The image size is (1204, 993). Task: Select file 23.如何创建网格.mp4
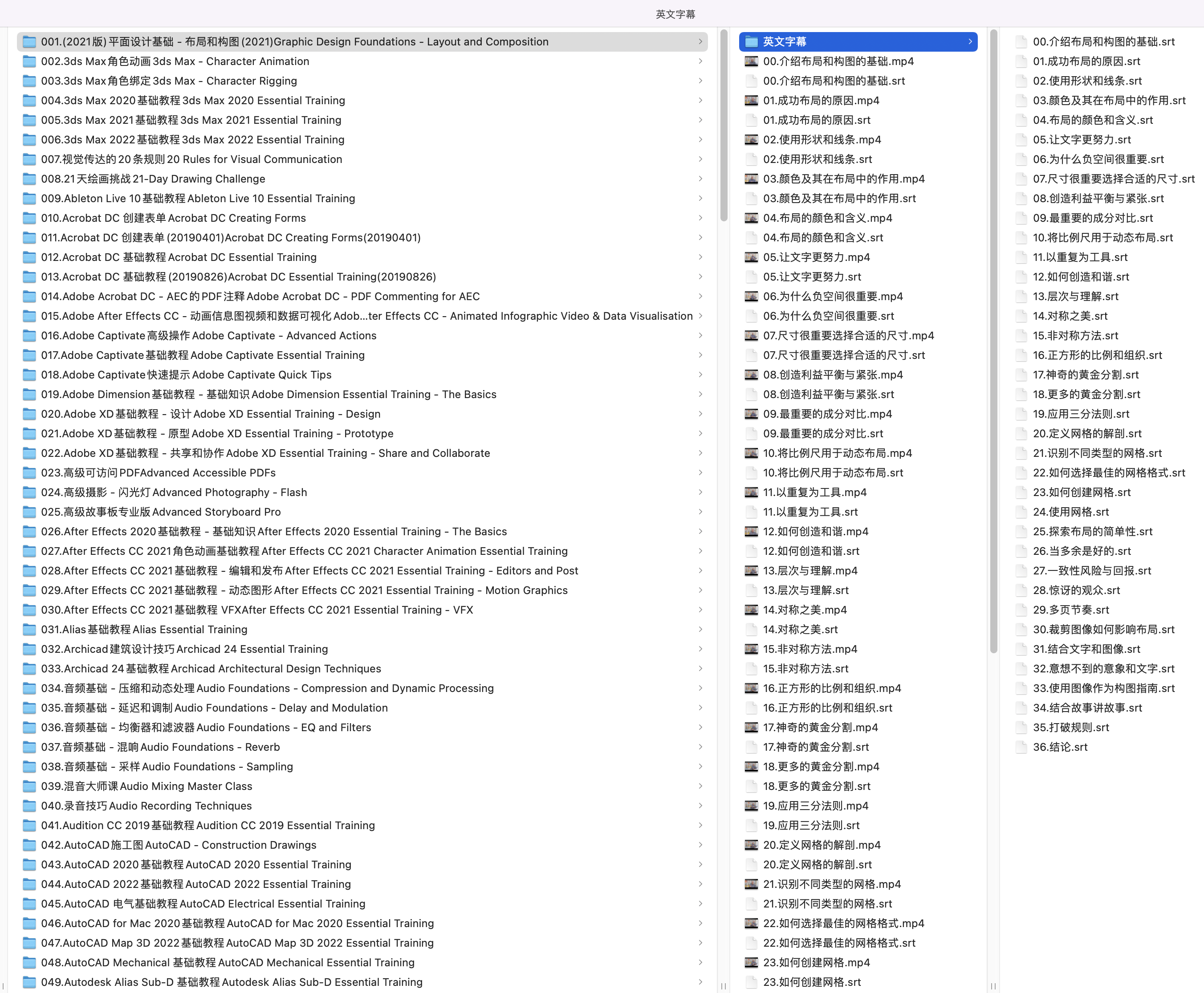[x=858, y=963]
